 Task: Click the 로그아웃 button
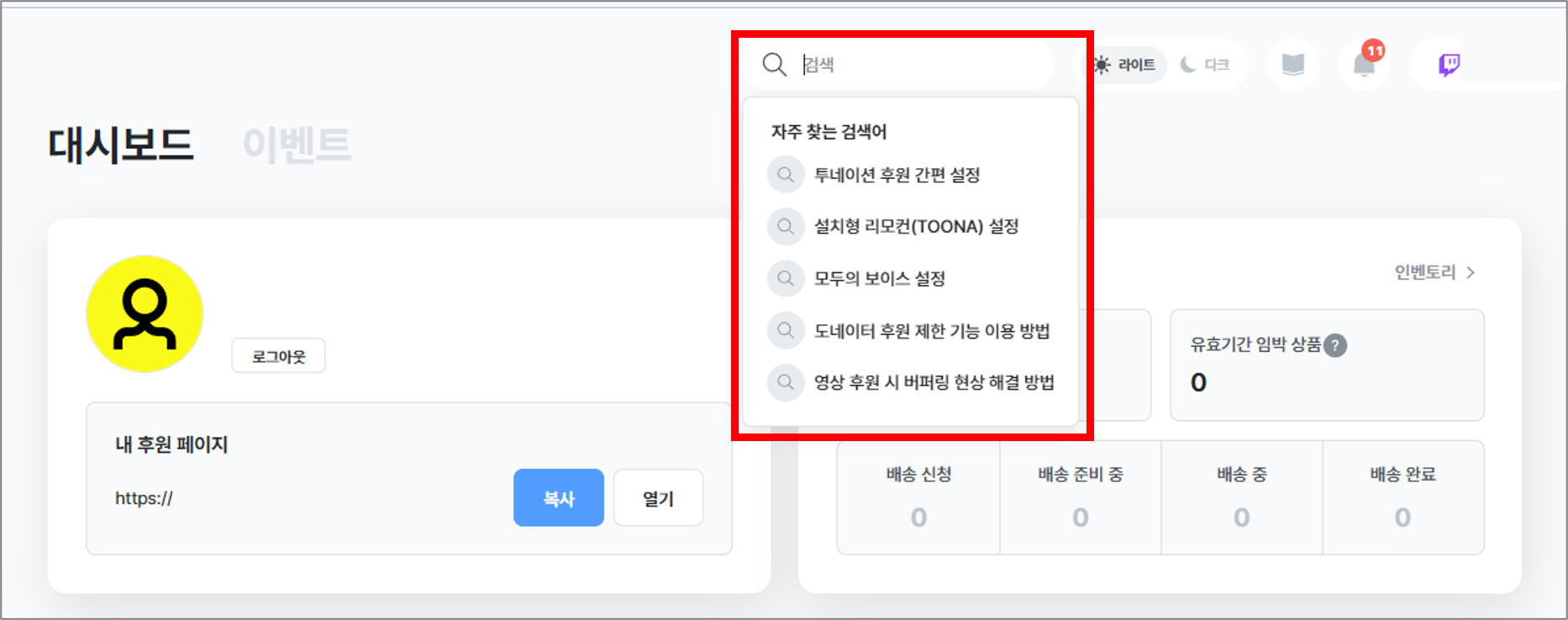coord(278,356)
